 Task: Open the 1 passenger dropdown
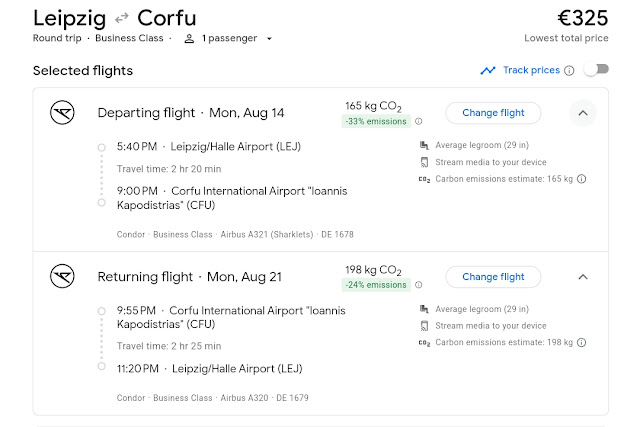(229, 39)
